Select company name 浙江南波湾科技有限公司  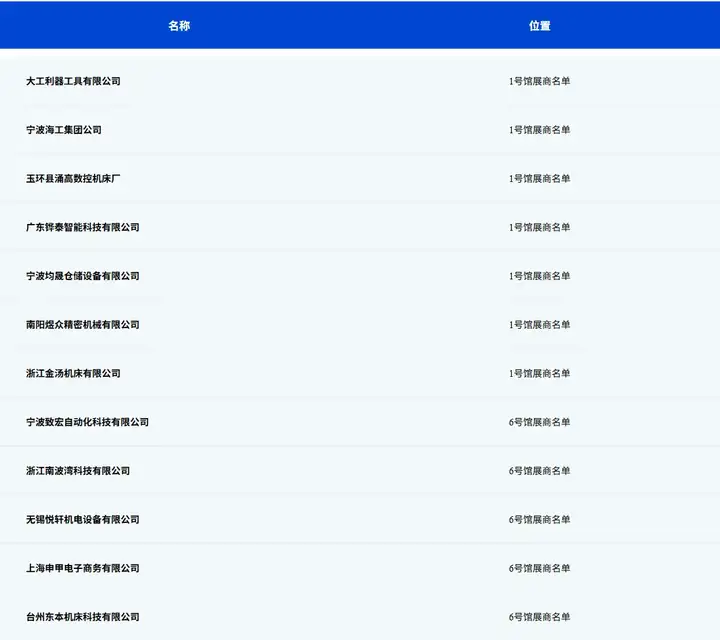pyautogui.click(x=78, y=471)
